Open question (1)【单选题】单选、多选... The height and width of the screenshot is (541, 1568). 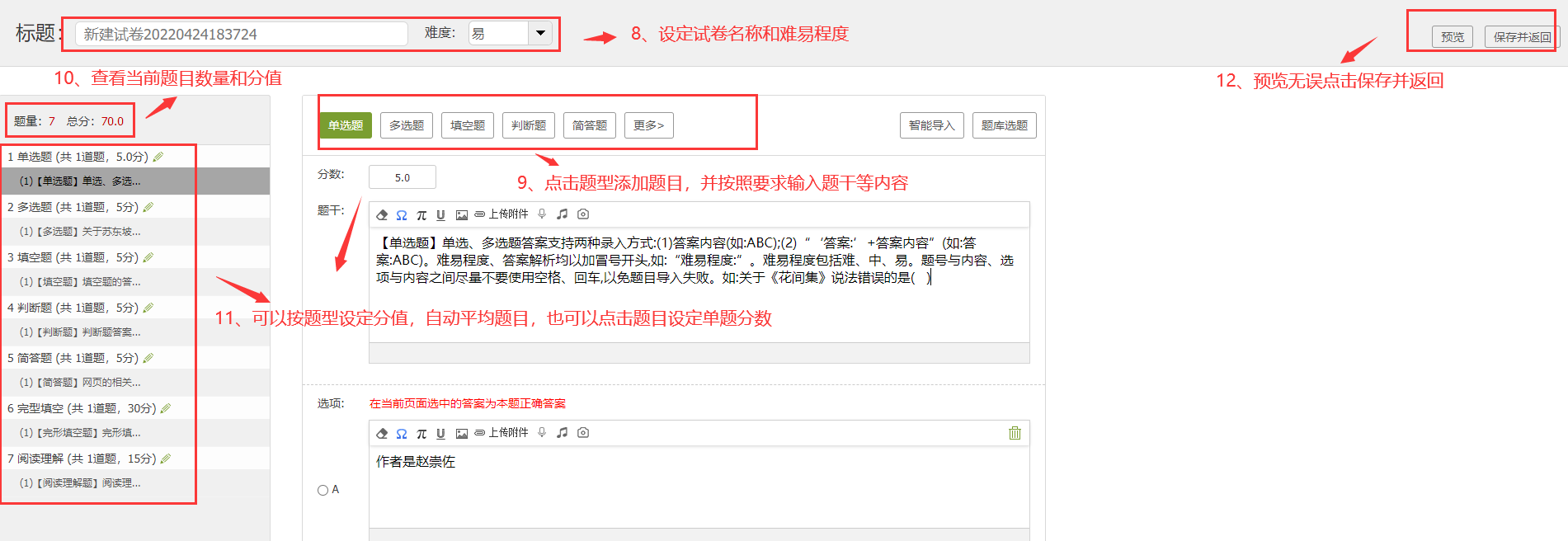point(135,181)
